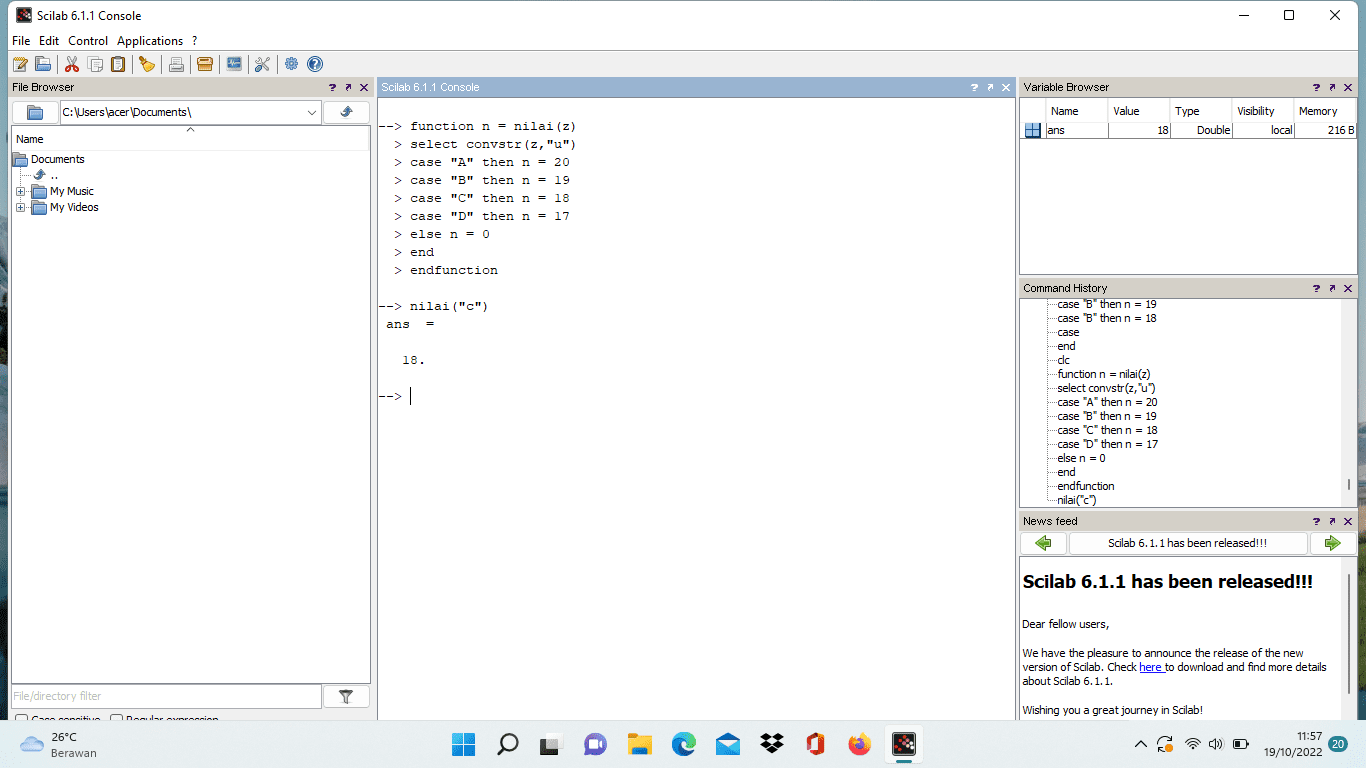Click the Copy toolbar icon

coord(95,64)
